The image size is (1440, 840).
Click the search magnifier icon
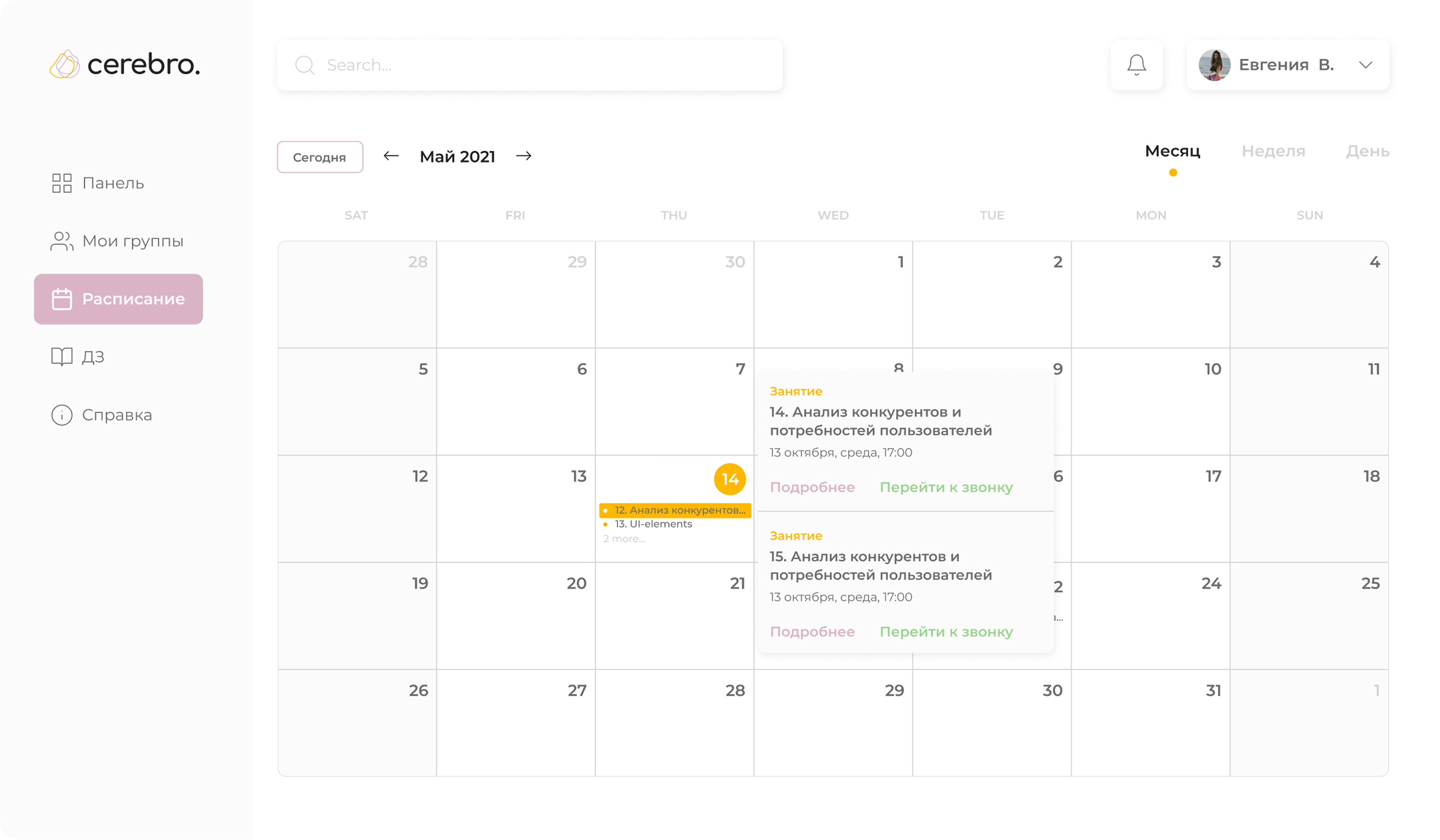305,65
